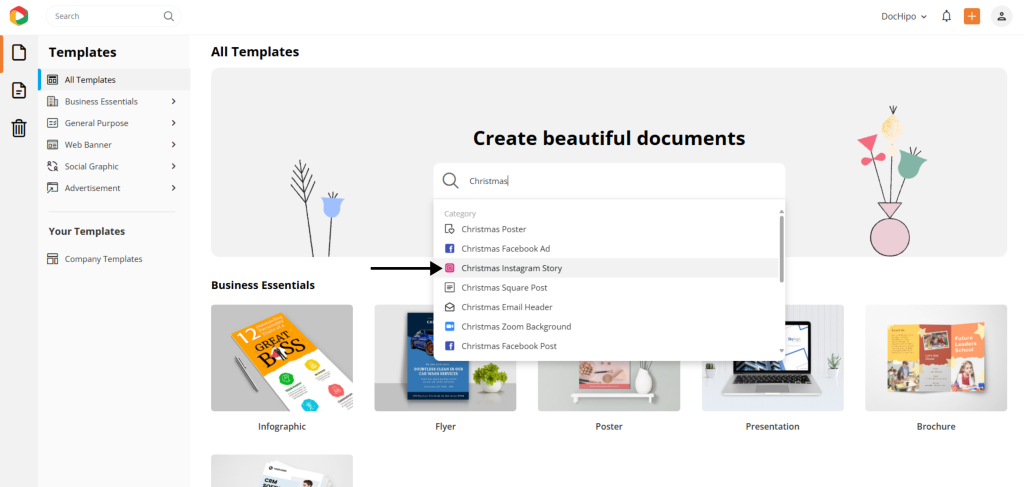
Task: Expand the General Purpose chevron
Action: click(174, 123)
